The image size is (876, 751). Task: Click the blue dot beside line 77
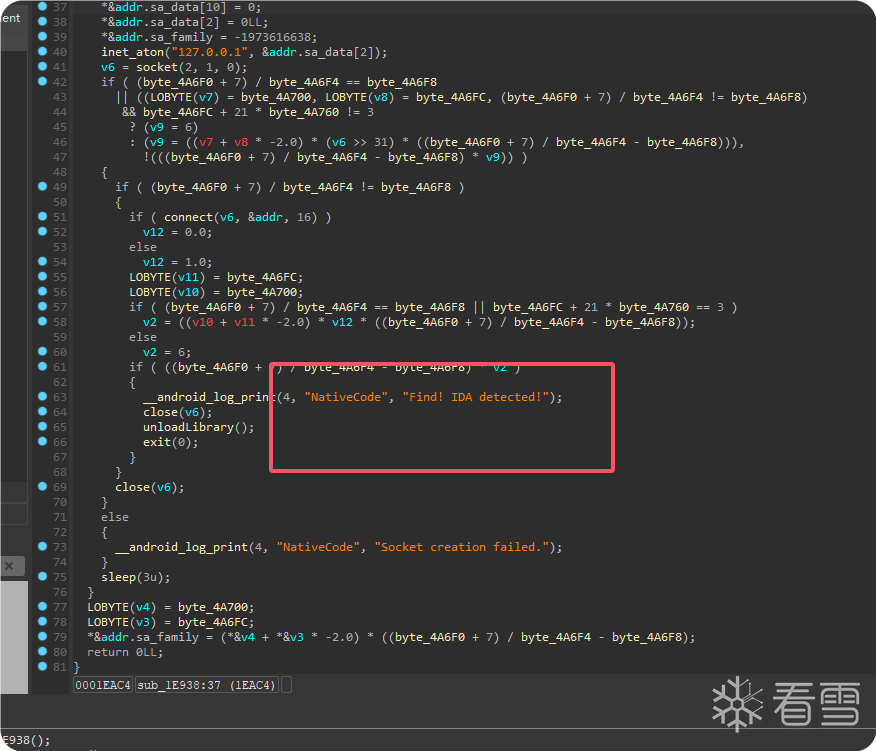tap(42, 606)
